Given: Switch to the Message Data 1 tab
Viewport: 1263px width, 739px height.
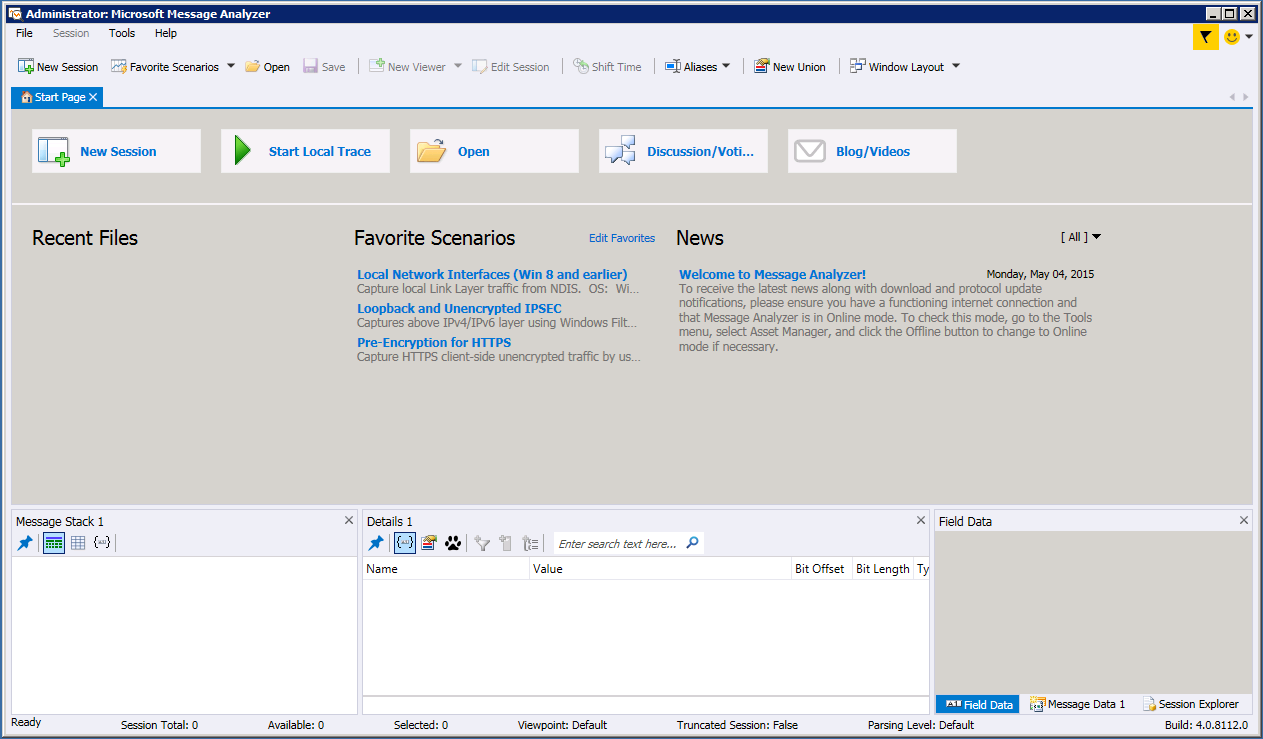Looking at the screenshot, I should [1077, 704].
